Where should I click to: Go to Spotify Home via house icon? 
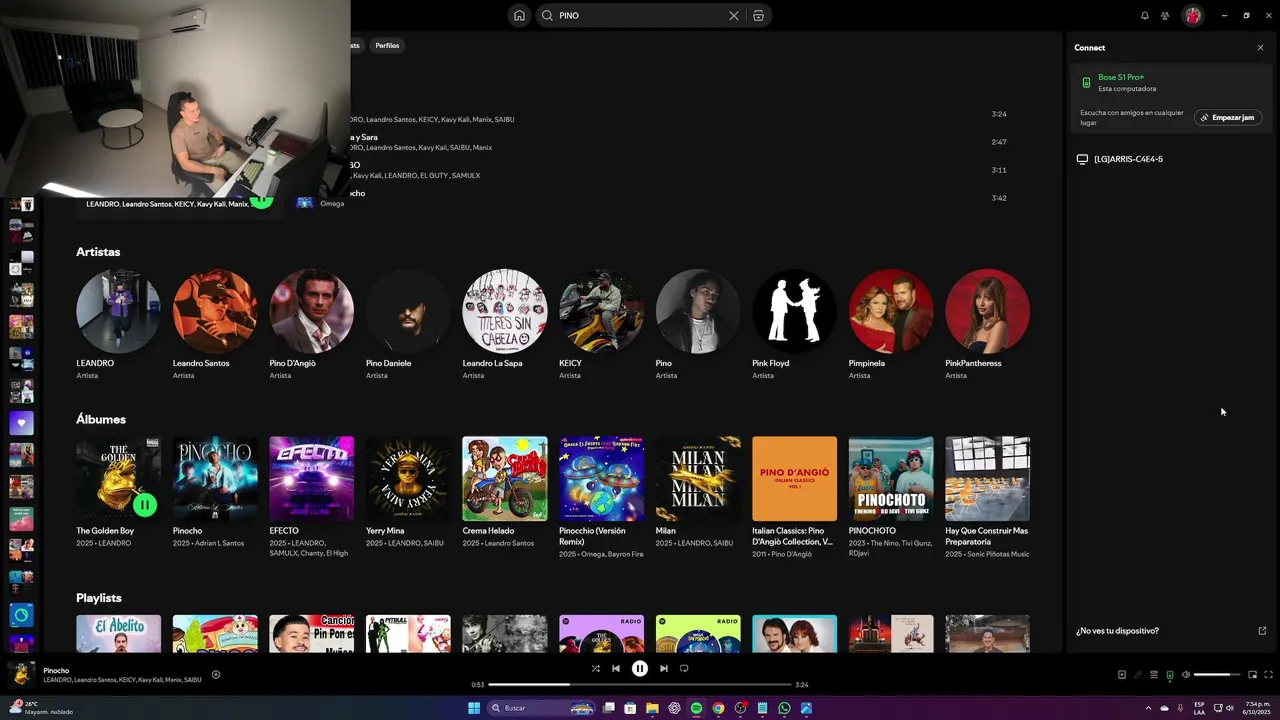pyautogui.click(x=519, y=15)
